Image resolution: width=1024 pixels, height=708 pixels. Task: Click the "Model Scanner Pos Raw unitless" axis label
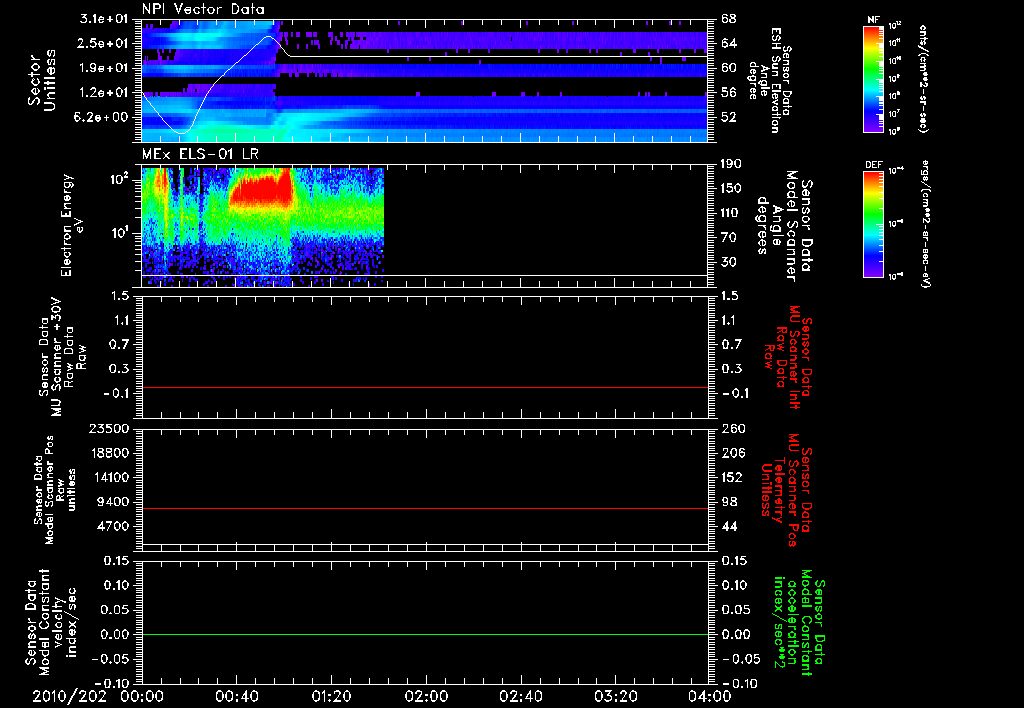(x=55, y=490)
